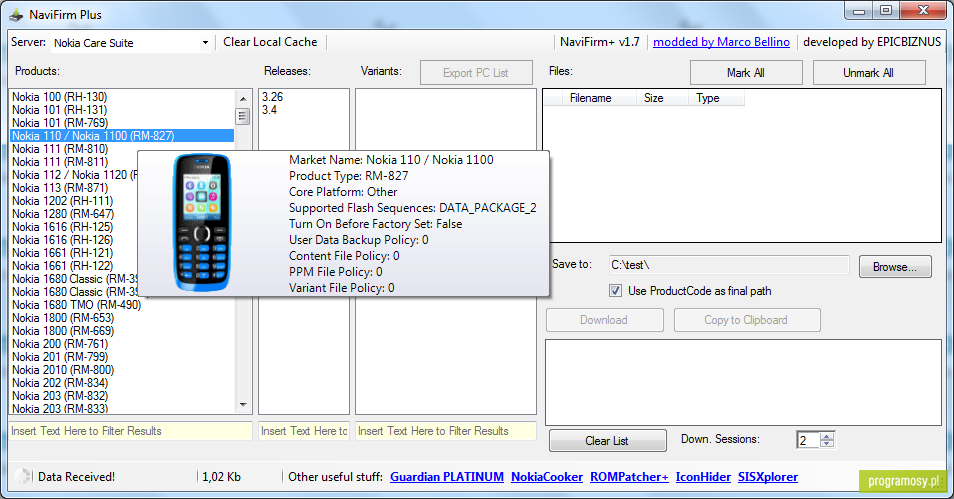The height and width of the screenshot is (499, 954).
Task: Open the SISXplorer link
Action: pyautogui.click(x=768, y=477)
